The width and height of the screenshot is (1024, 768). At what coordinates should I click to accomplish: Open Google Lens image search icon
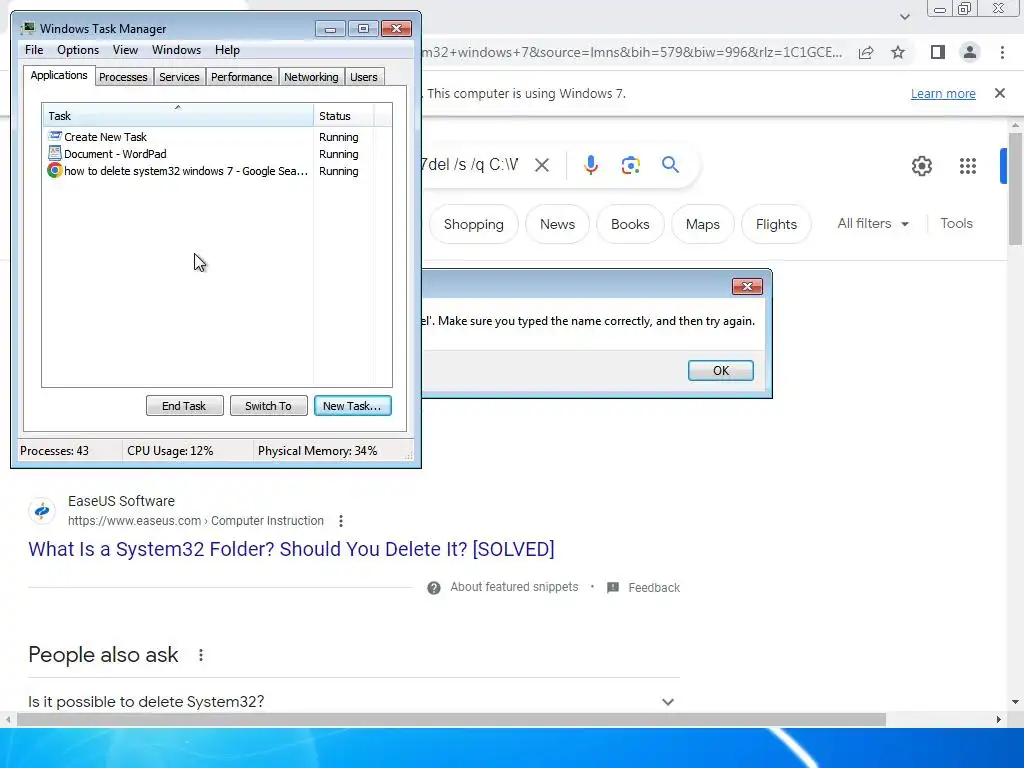point(630,165)
